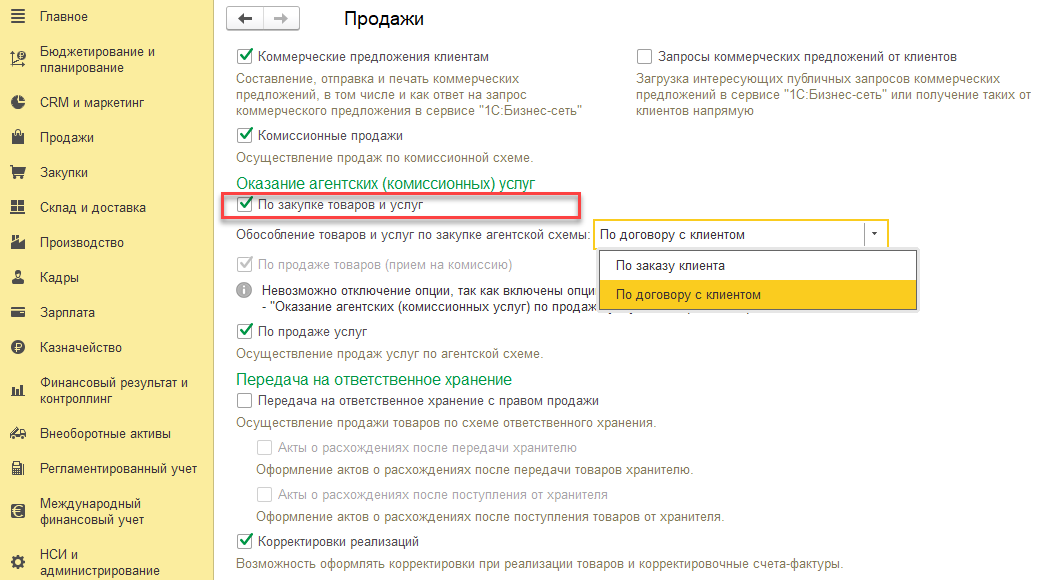The width and height of the screenshot is (1041, 580).
Task: Click the Кадры person icon
Action: coord(17,276)
